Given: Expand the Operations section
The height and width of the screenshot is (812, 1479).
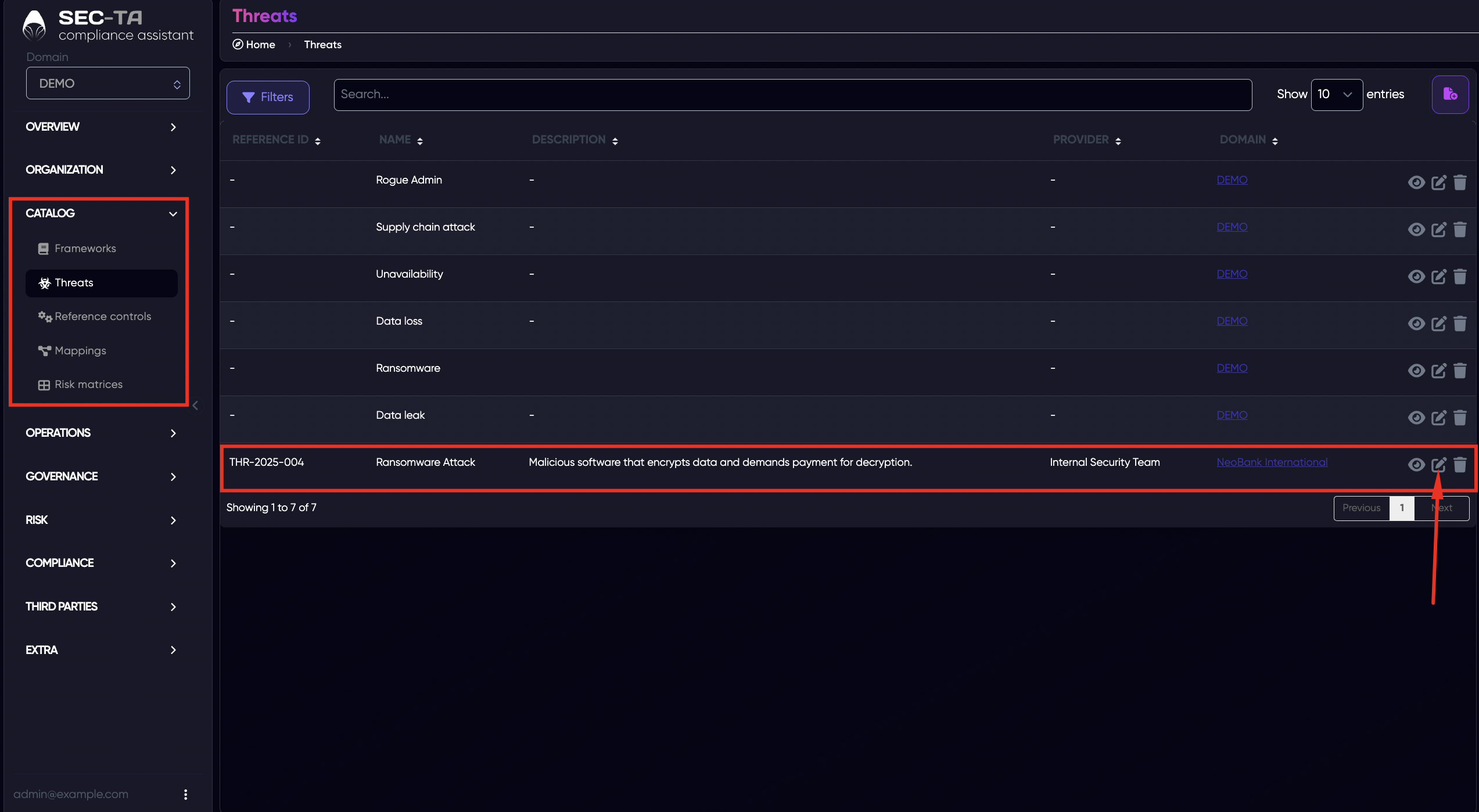Looking at the screenshot, I should point(101,433).
